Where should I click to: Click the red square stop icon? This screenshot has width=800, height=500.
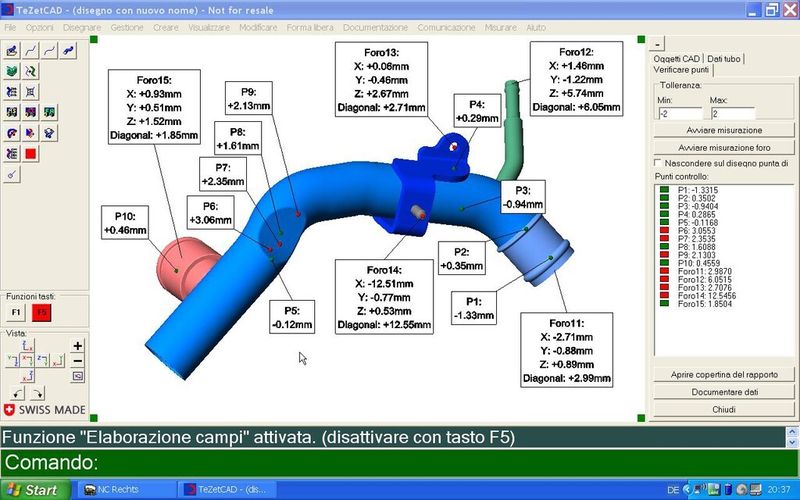[31, 154]
